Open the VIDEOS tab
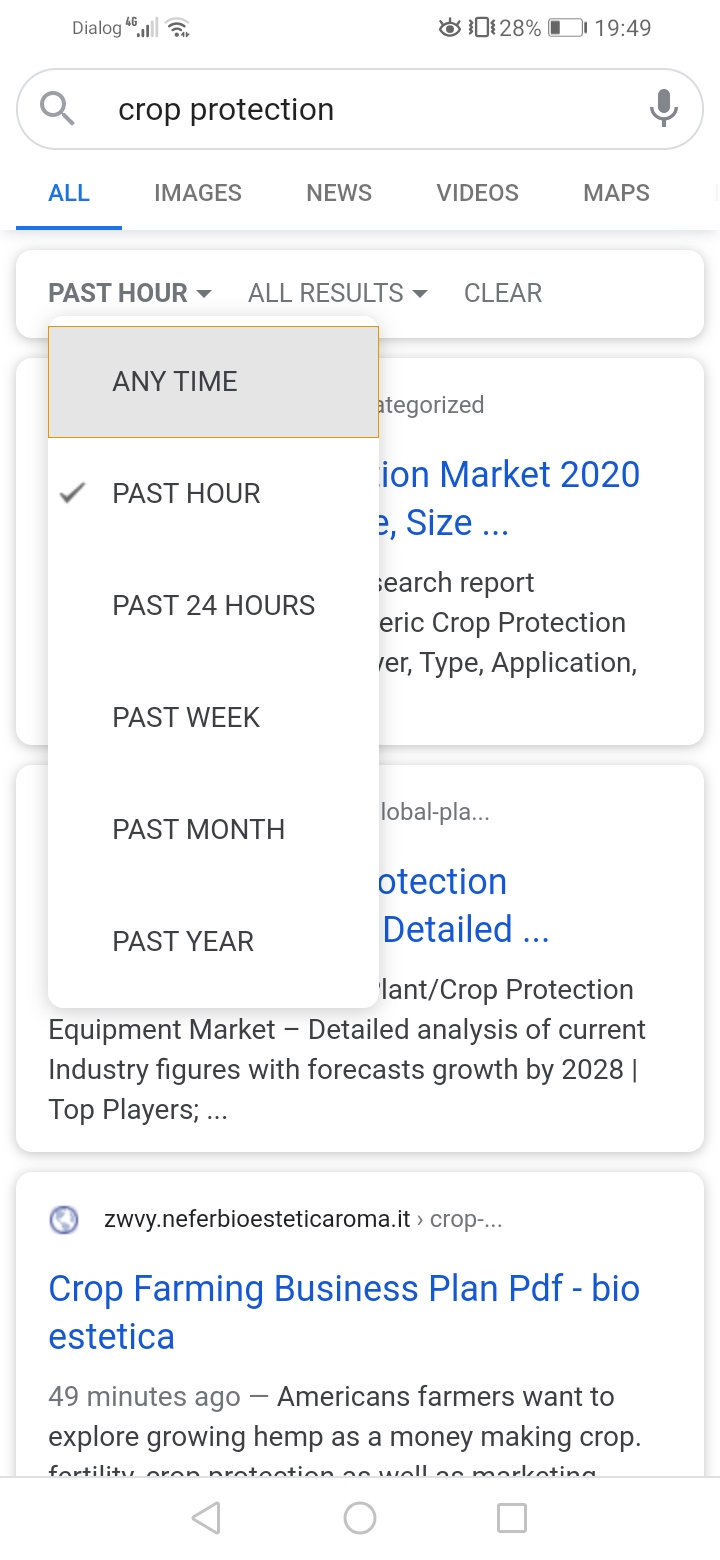720x1560 pixels. click(x=477, y=193)
